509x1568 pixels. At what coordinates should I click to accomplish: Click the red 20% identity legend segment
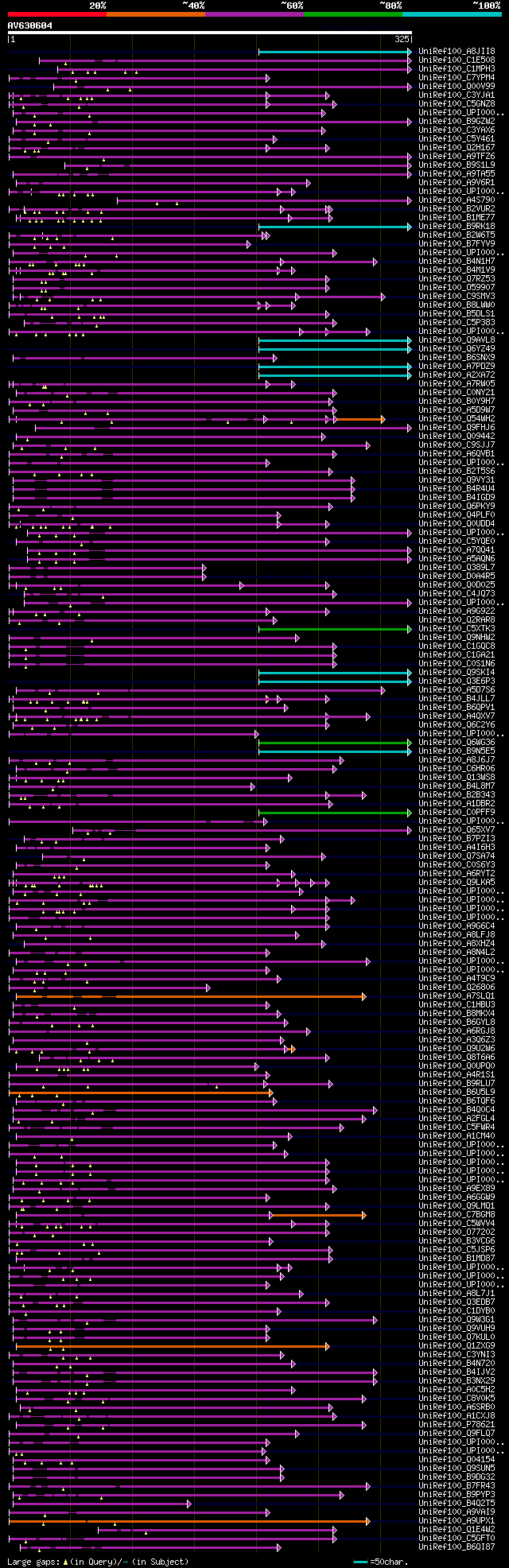click(x=57, y=14)
